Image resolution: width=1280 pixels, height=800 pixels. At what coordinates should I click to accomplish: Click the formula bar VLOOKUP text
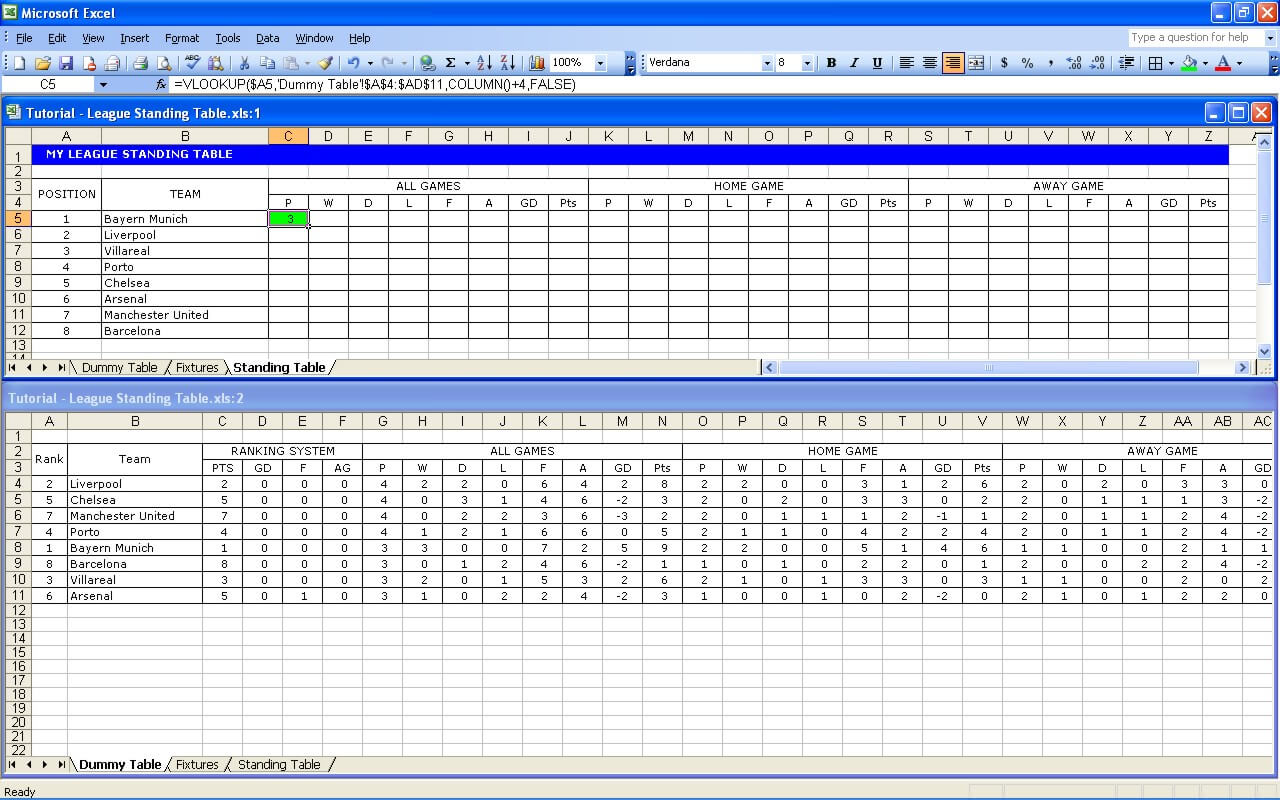[374, 85]
